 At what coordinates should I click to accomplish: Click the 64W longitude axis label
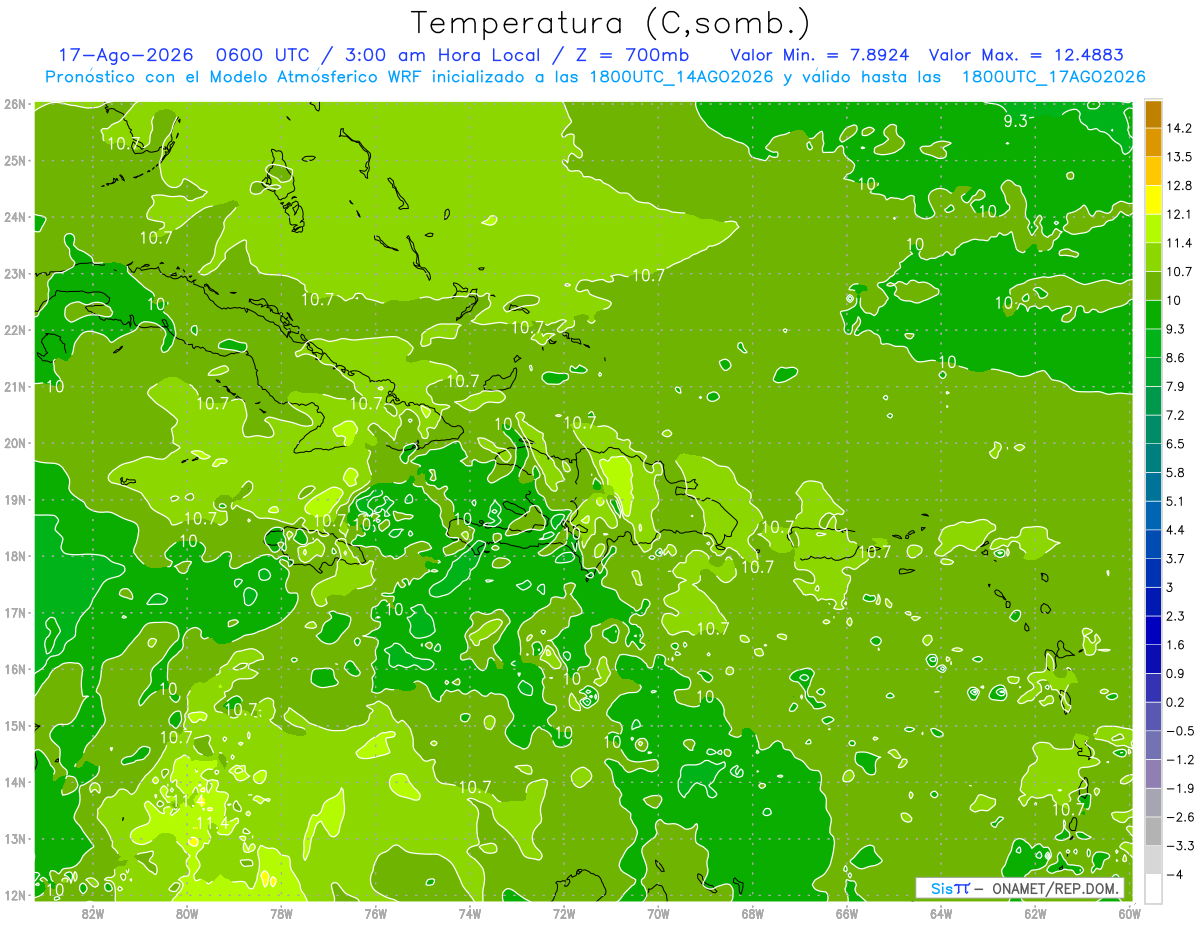(x=941, y=913)
